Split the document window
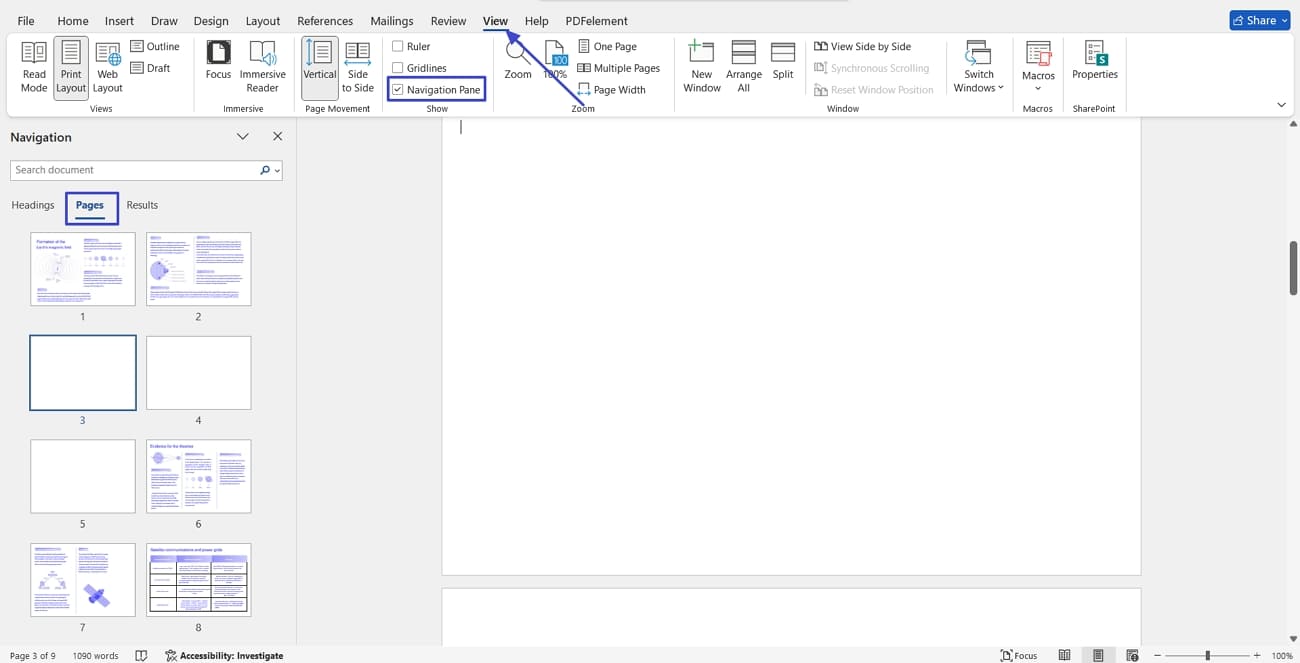Viewport: 1300px width, 663px height. [x=782, y=65]
